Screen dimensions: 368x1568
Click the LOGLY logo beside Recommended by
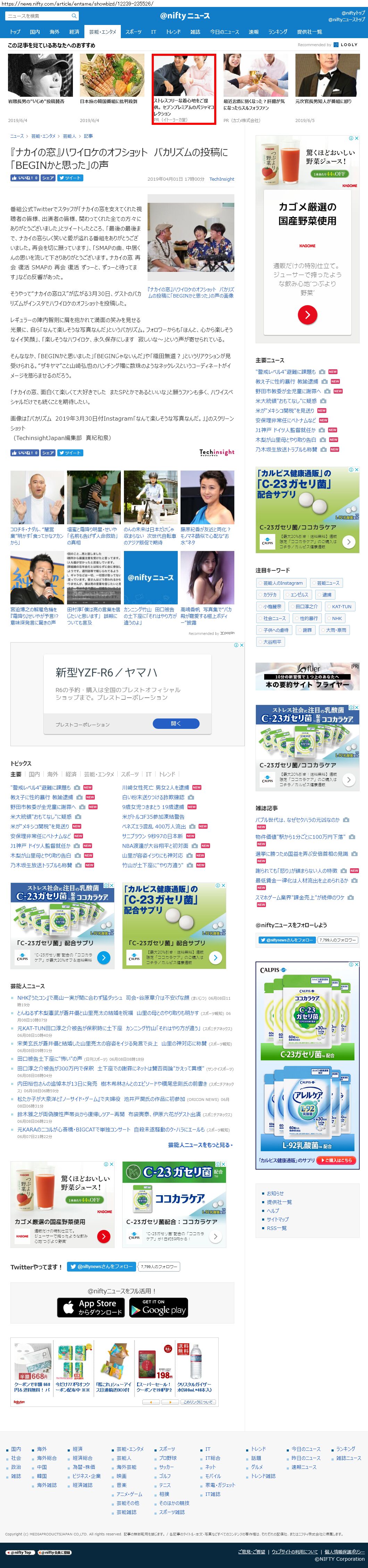pyautogui.click(x=346, y=44)
